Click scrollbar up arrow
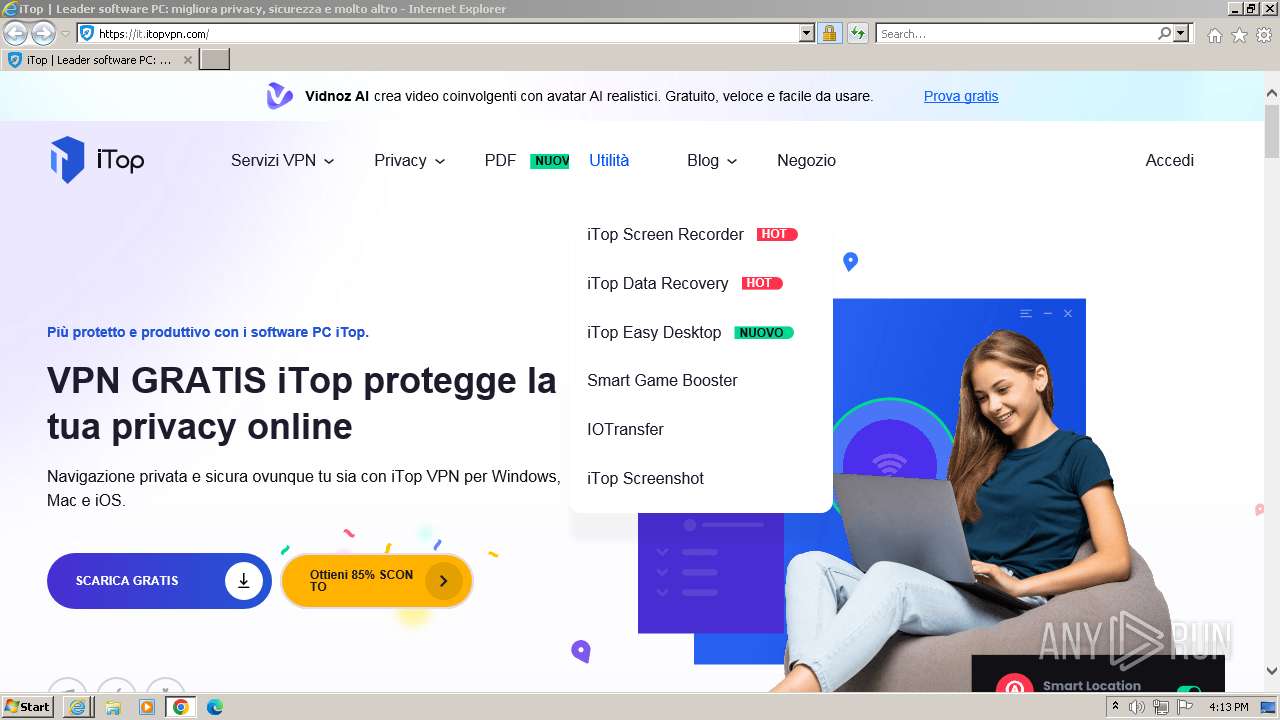The image size is (1280, 720). tap(1272, 92)
